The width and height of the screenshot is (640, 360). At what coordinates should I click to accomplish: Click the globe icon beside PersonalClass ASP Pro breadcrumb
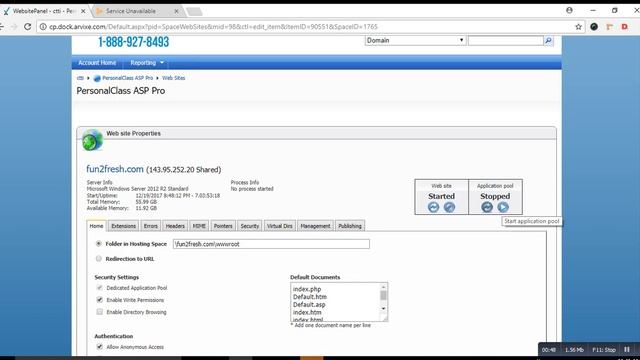(97, 78)
